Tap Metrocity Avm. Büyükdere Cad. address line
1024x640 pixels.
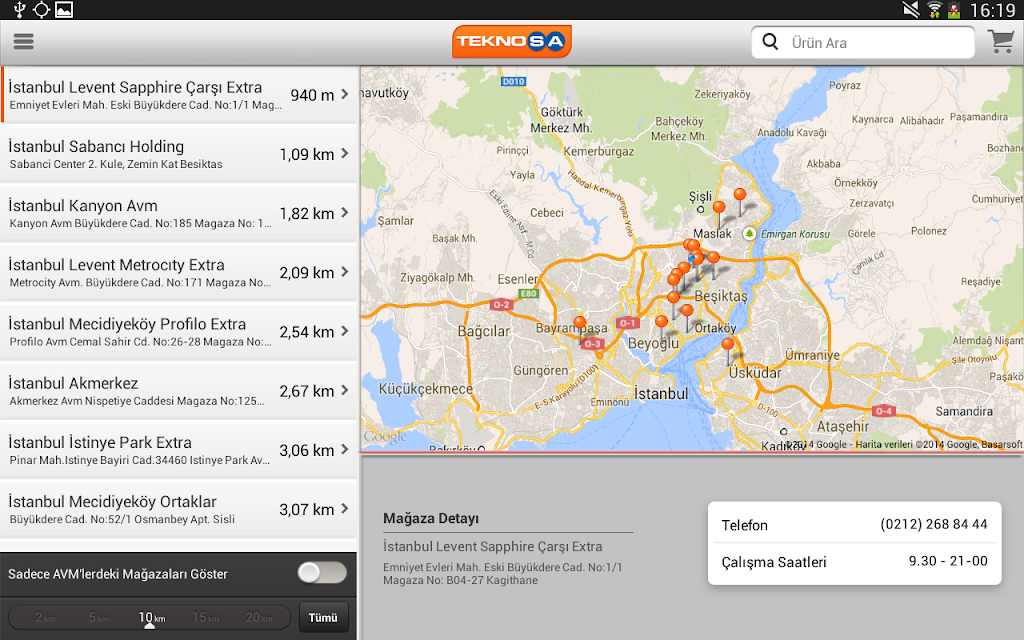click(140, 283)
